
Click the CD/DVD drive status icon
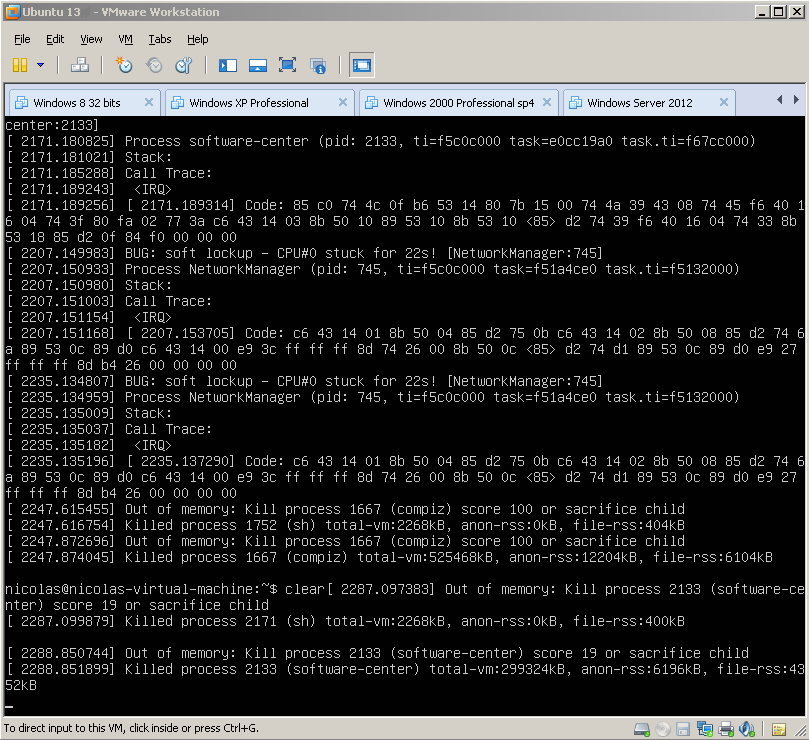[663, 729]
